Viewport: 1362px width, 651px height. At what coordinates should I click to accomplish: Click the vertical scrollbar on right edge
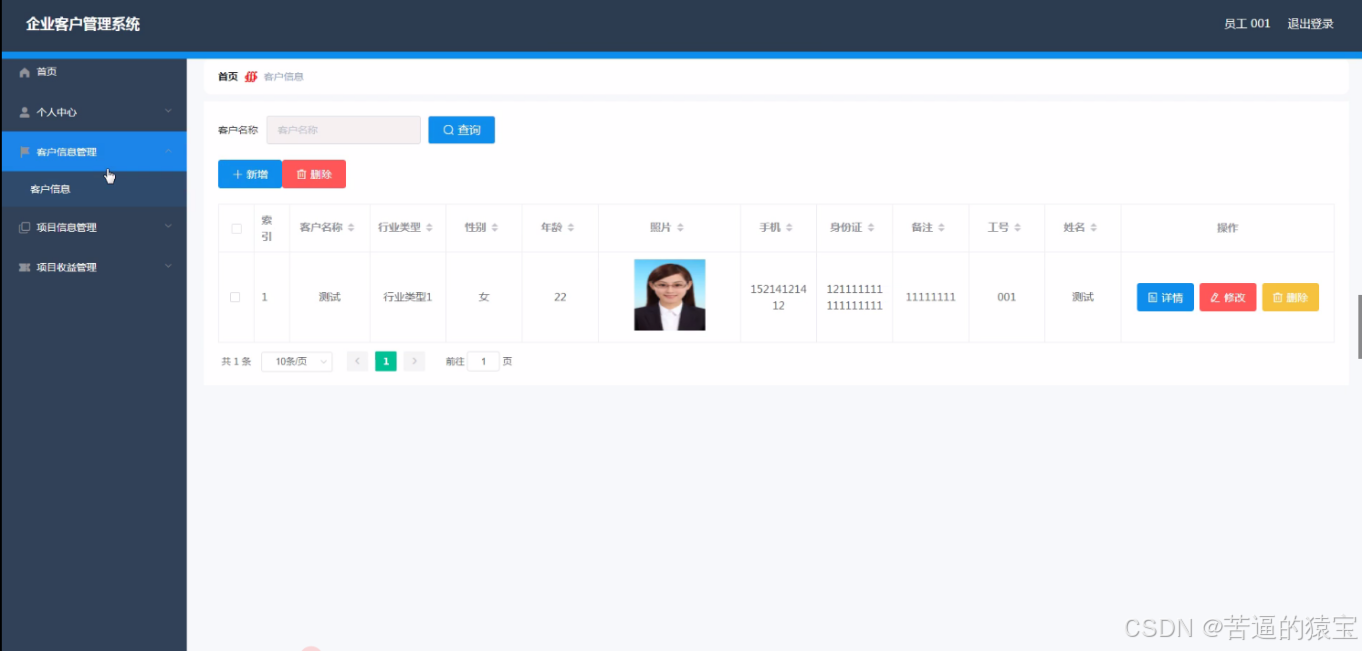[x=1358, y=326]
